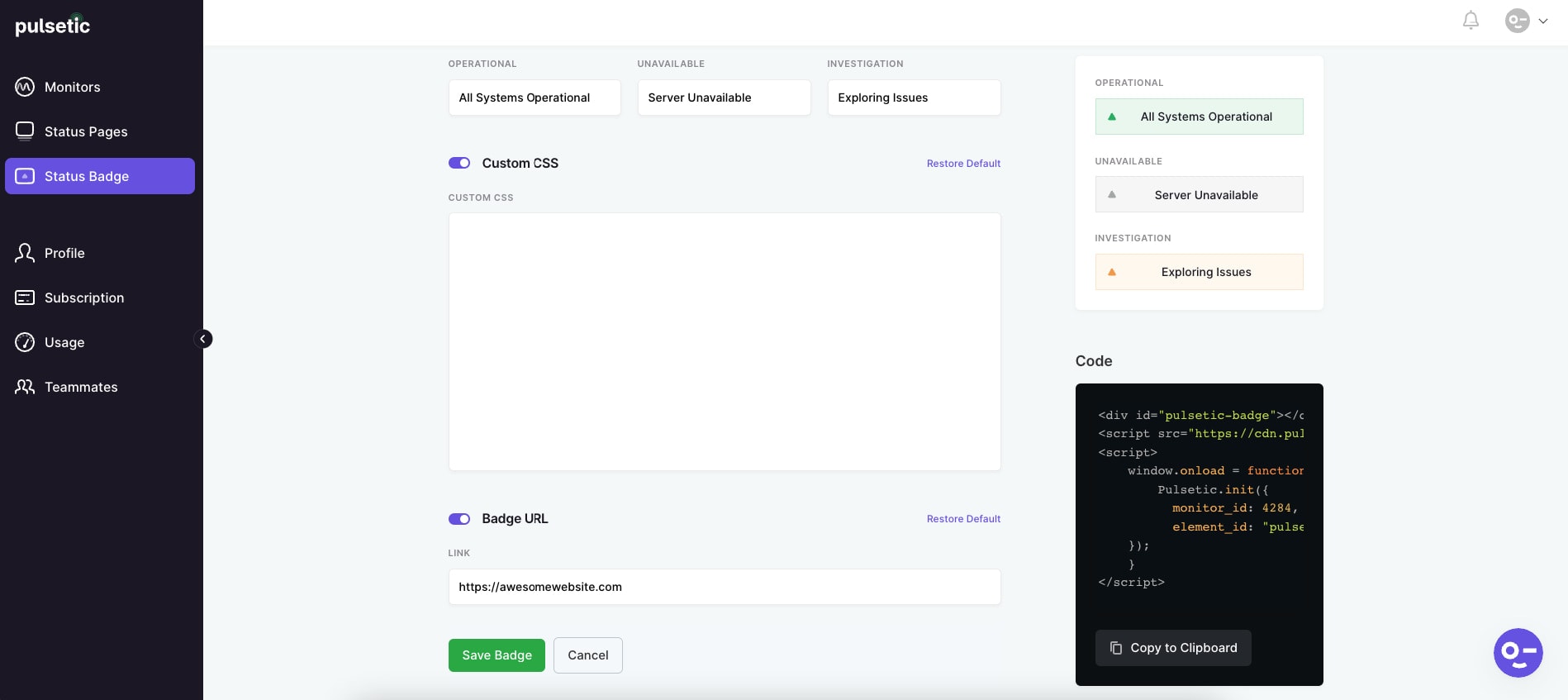Click the Status Pages sidebar icon

25,131
